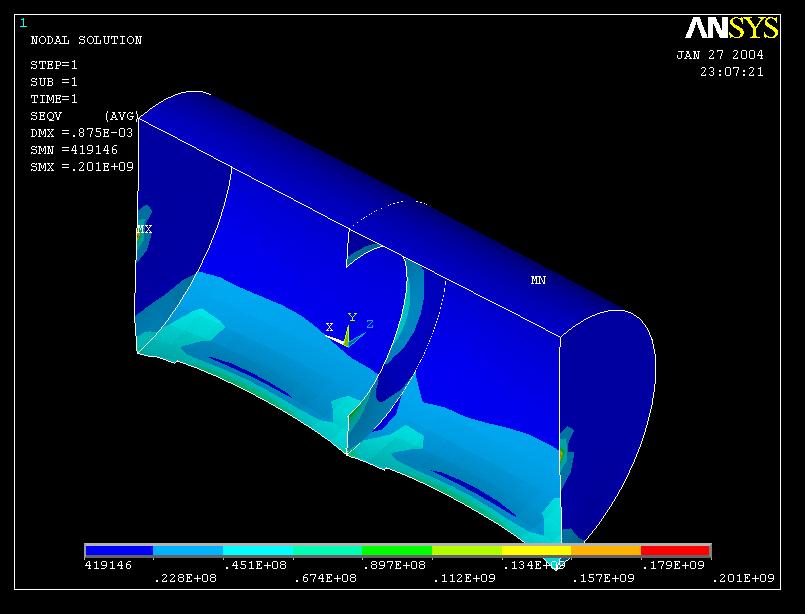
Task: Click the legend value '.157E+09'
Action: (x=603, y=579)
